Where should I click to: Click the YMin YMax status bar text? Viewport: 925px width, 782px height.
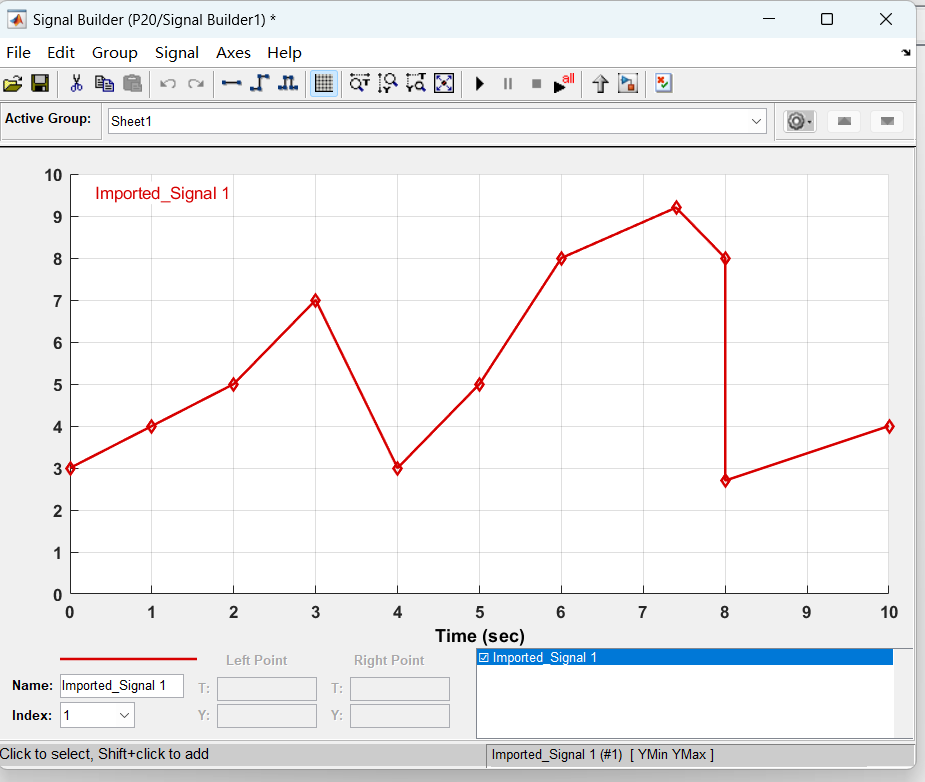(672, 755)
